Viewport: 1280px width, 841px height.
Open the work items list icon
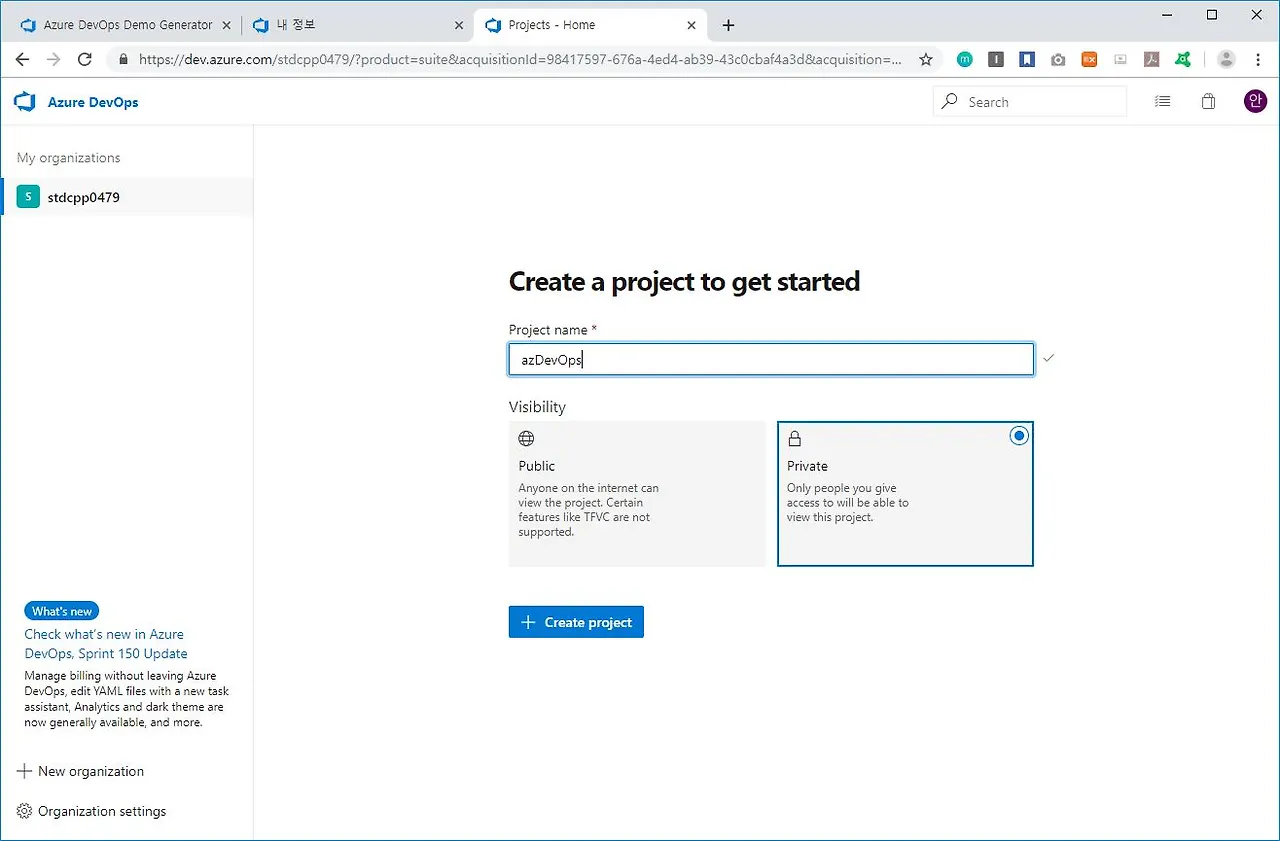(1162, 101)
